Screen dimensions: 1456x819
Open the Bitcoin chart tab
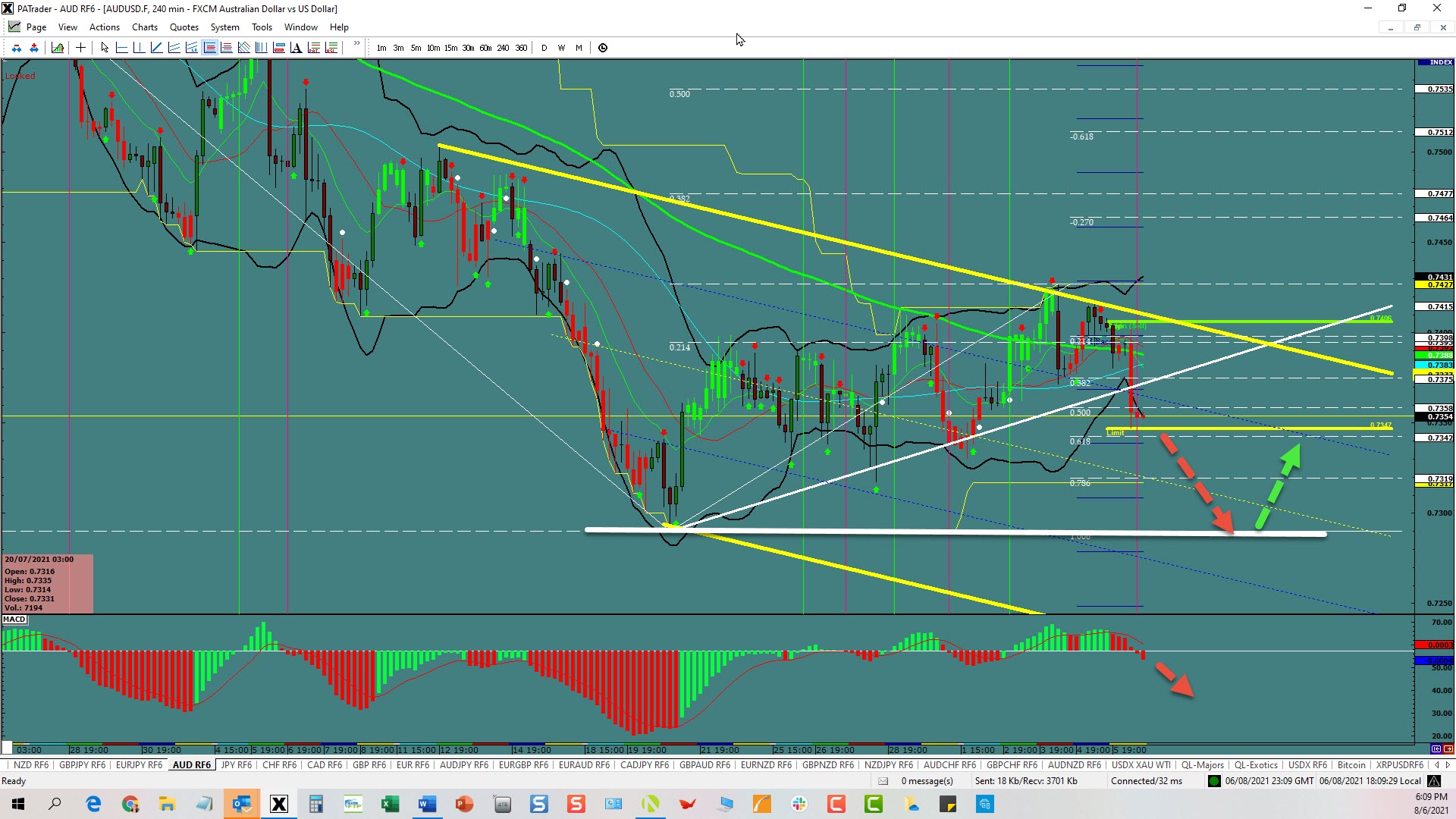[x=1351, y=765]
